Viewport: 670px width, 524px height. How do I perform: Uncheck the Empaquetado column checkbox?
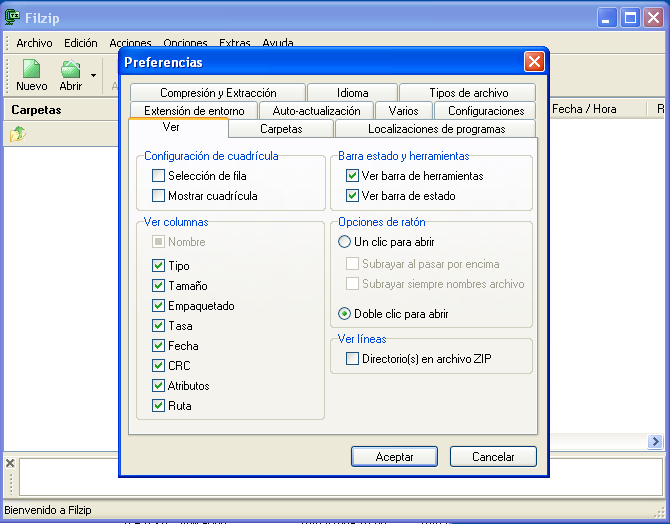coord(159,306)
